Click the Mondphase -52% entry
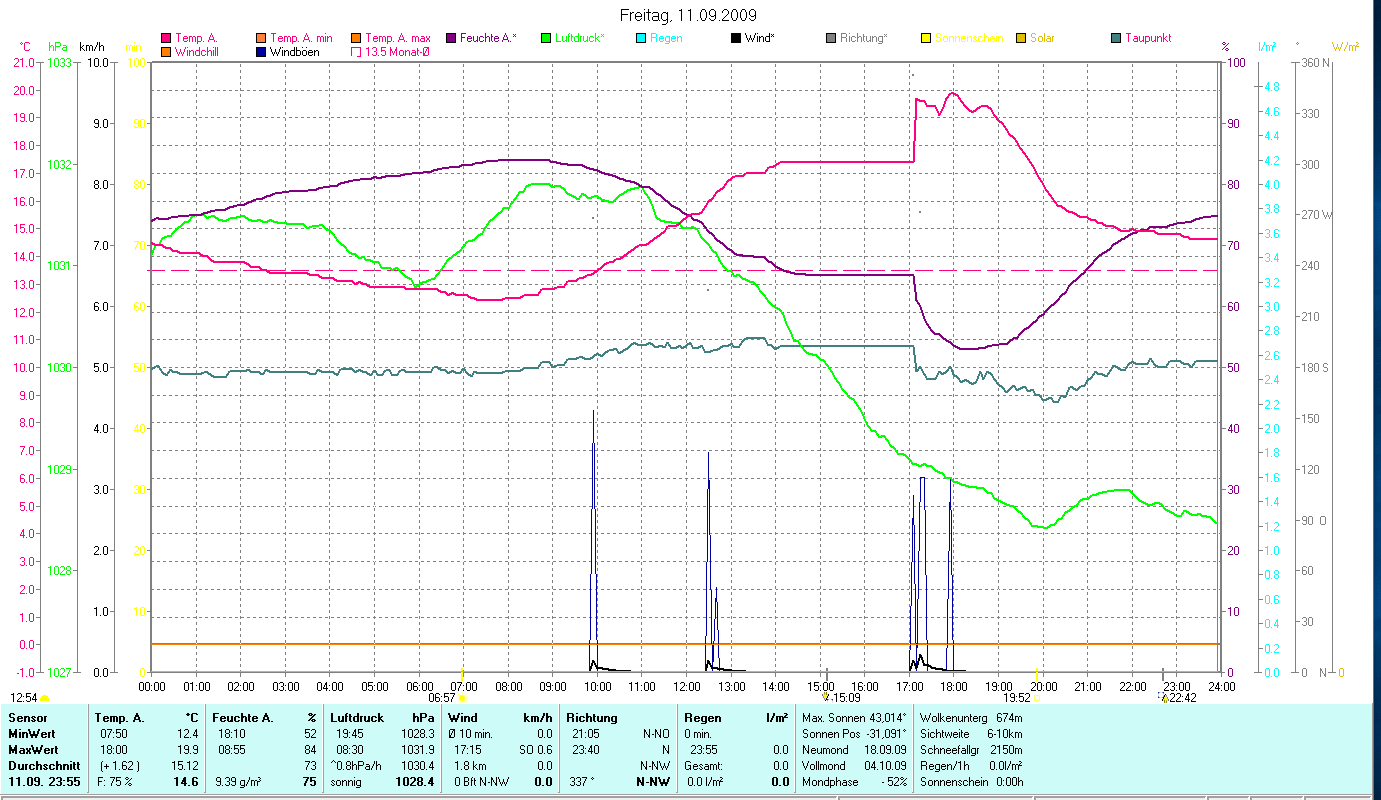1381x800 pixels. coord(854,782)
